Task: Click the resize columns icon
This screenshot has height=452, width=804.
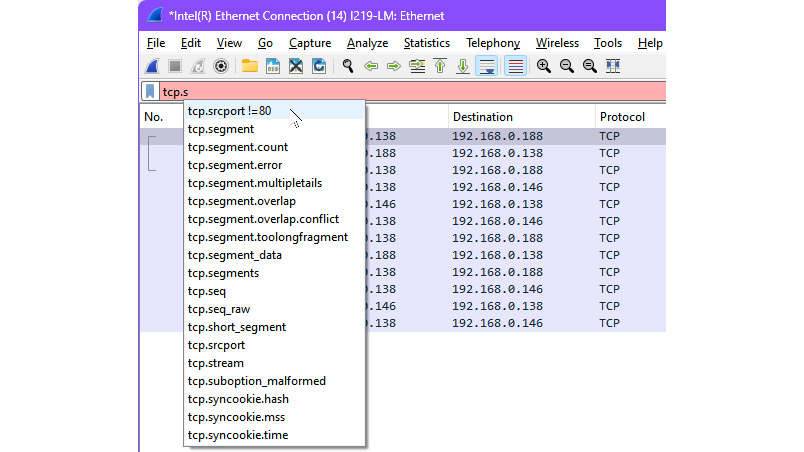Action: coord(613,66)
